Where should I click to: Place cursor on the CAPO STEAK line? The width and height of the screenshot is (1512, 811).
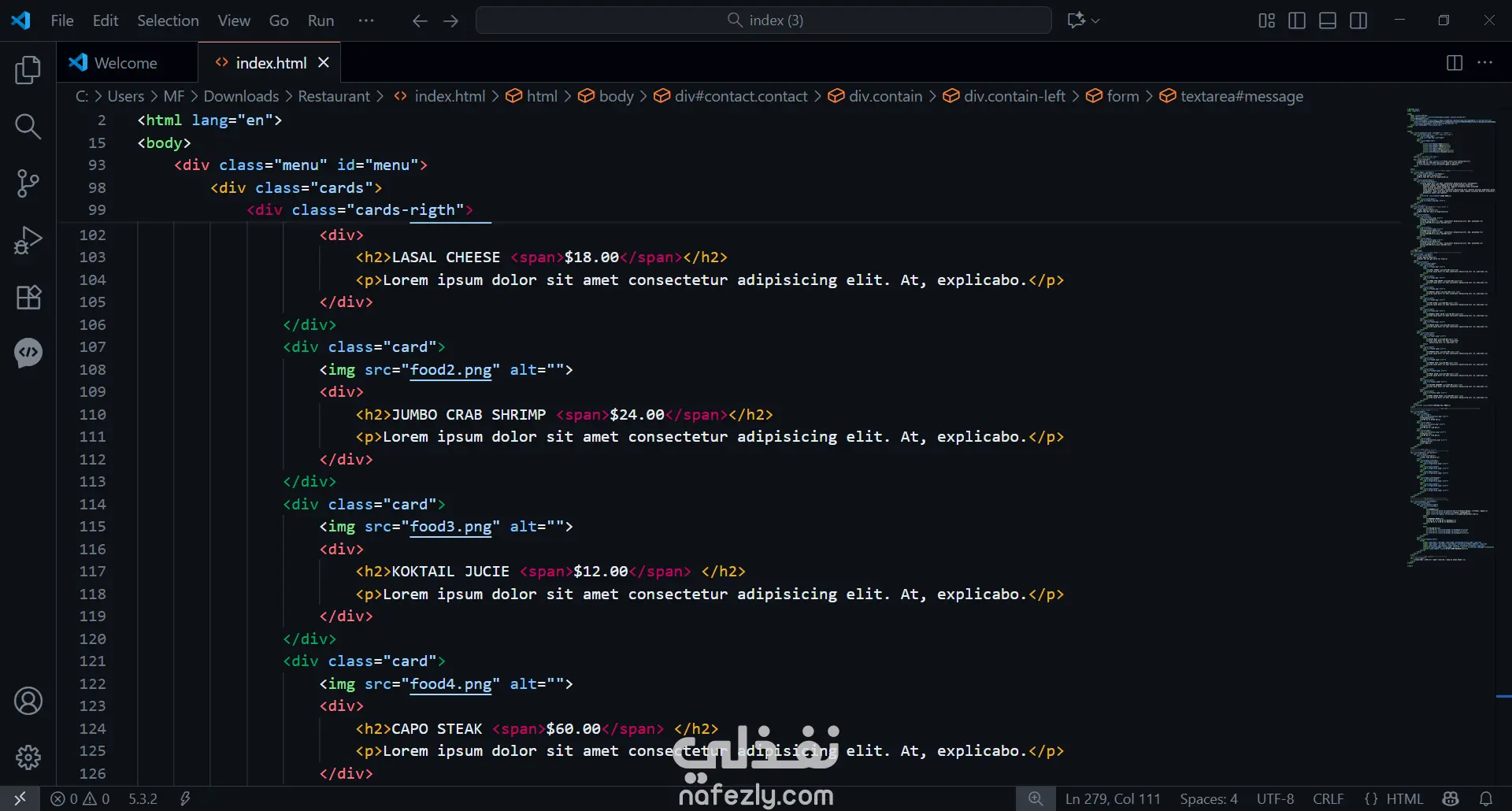[x=537, y=728]
